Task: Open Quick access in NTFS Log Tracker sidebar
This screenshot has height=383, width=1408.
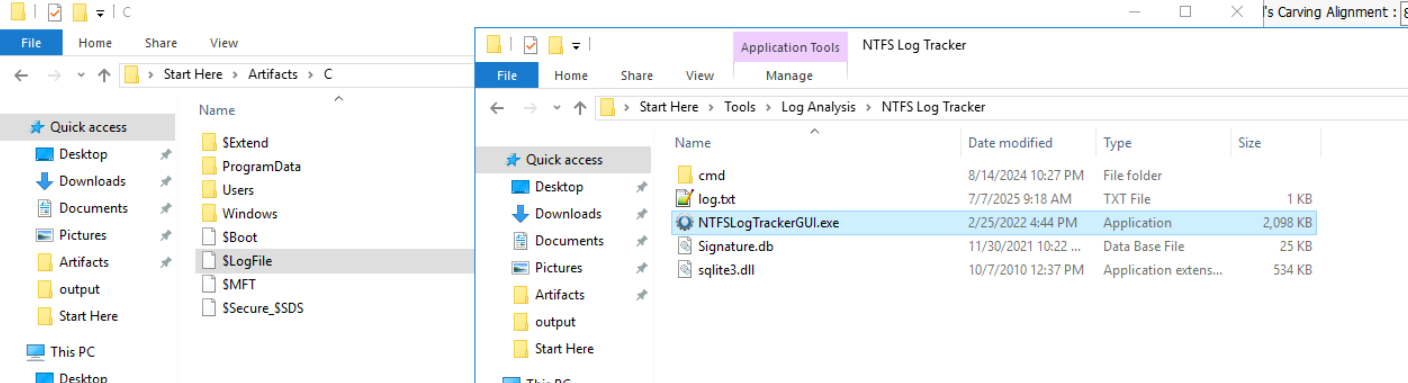Action: [564, 160]
